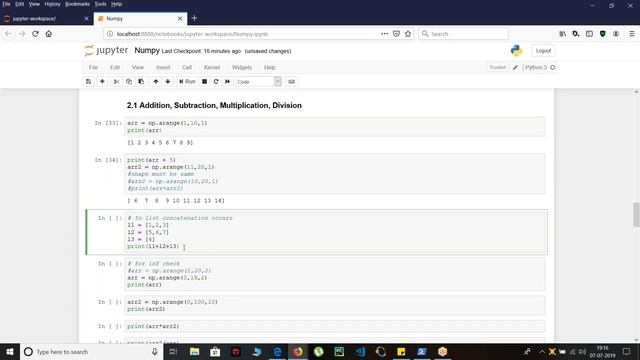This screenshot has width=640, height=360.
Task: Click the Trusted notebook indicator
Action: (x=497, y=67)
